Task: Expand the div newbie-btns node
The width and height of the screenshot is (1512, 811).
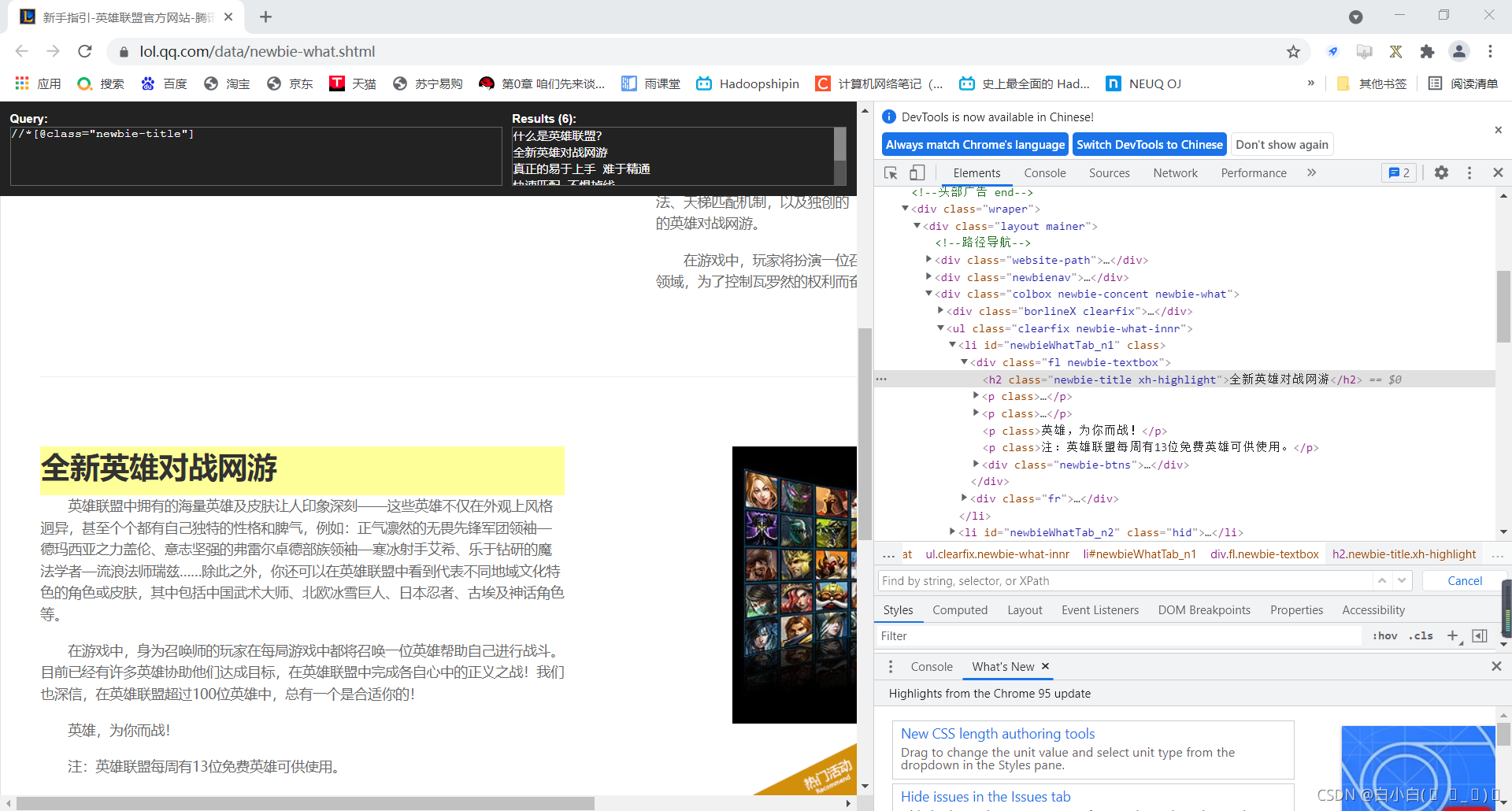Action: coord(976,464)
